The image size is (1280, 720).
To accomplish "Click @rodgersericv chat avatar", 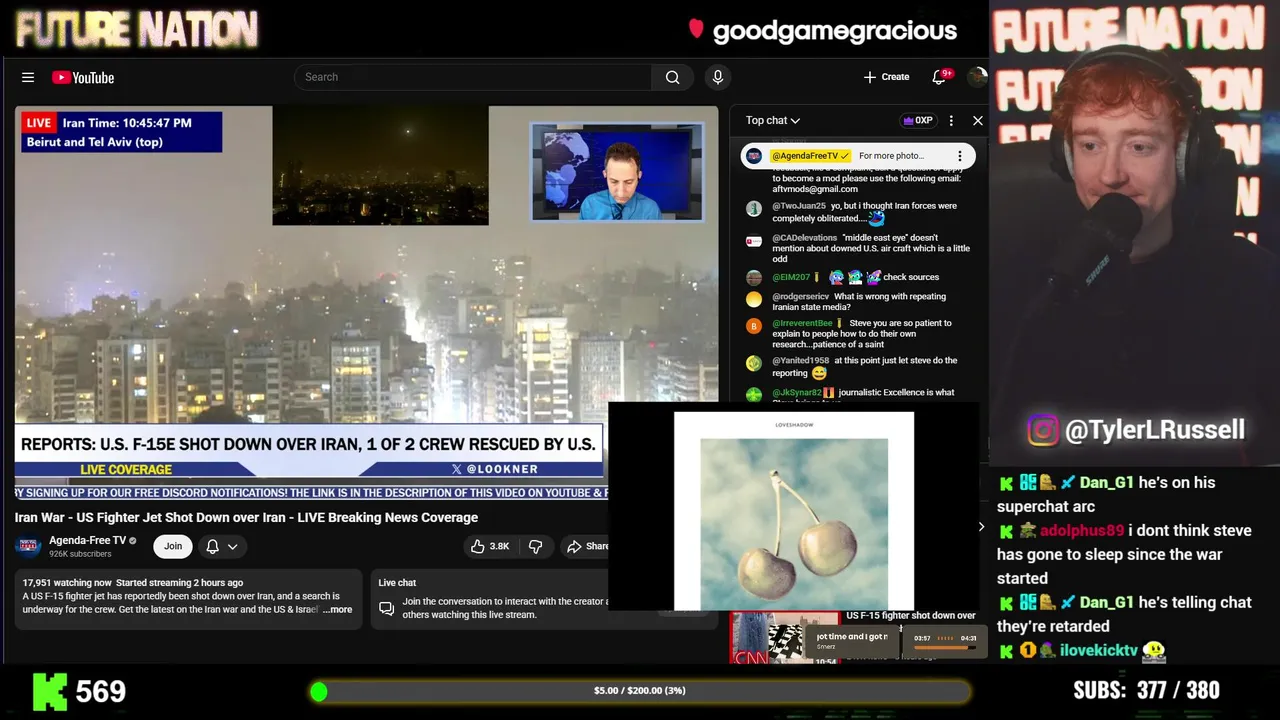I will 754,298.
